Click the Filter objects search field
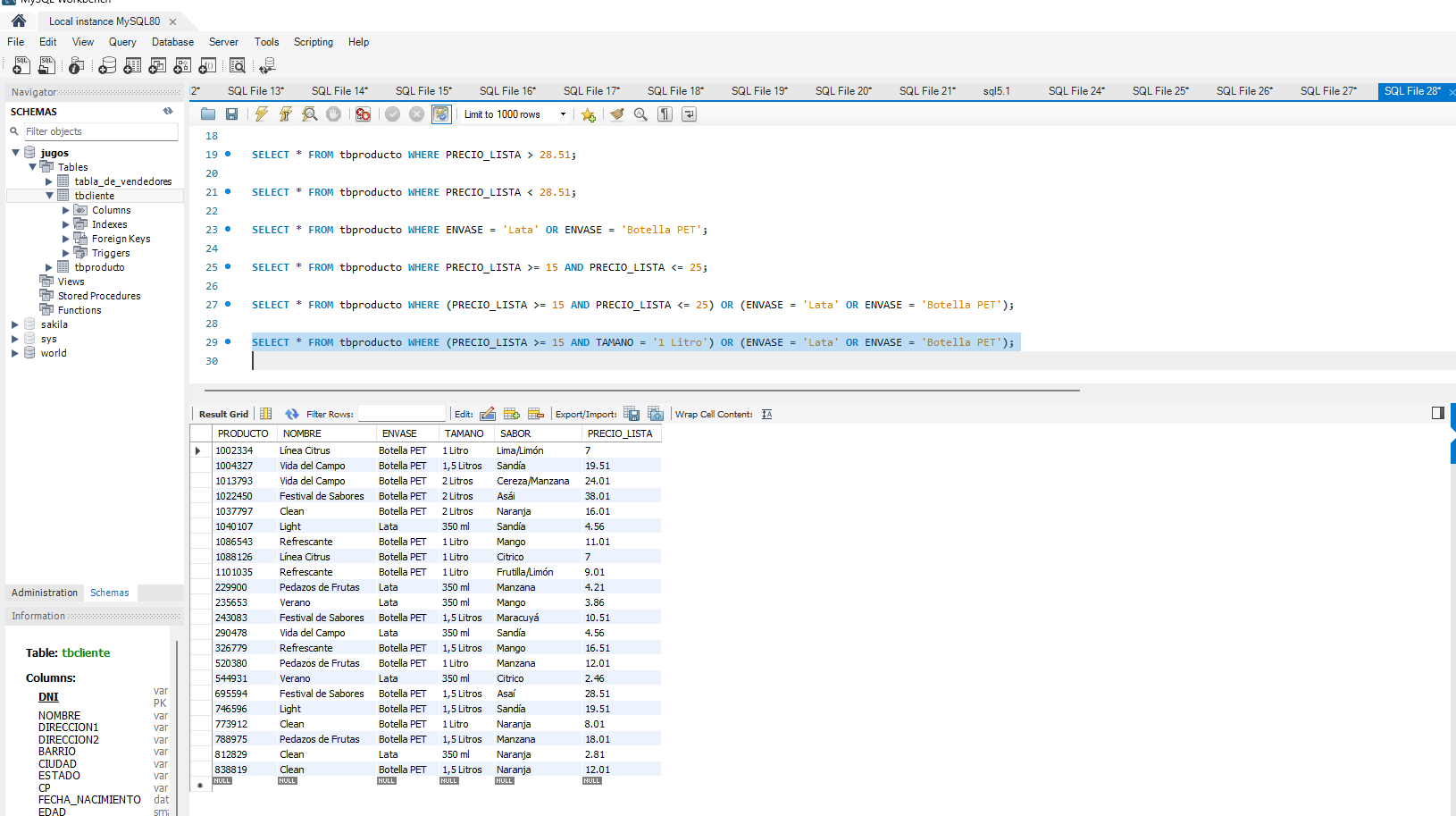 (100, 131)
